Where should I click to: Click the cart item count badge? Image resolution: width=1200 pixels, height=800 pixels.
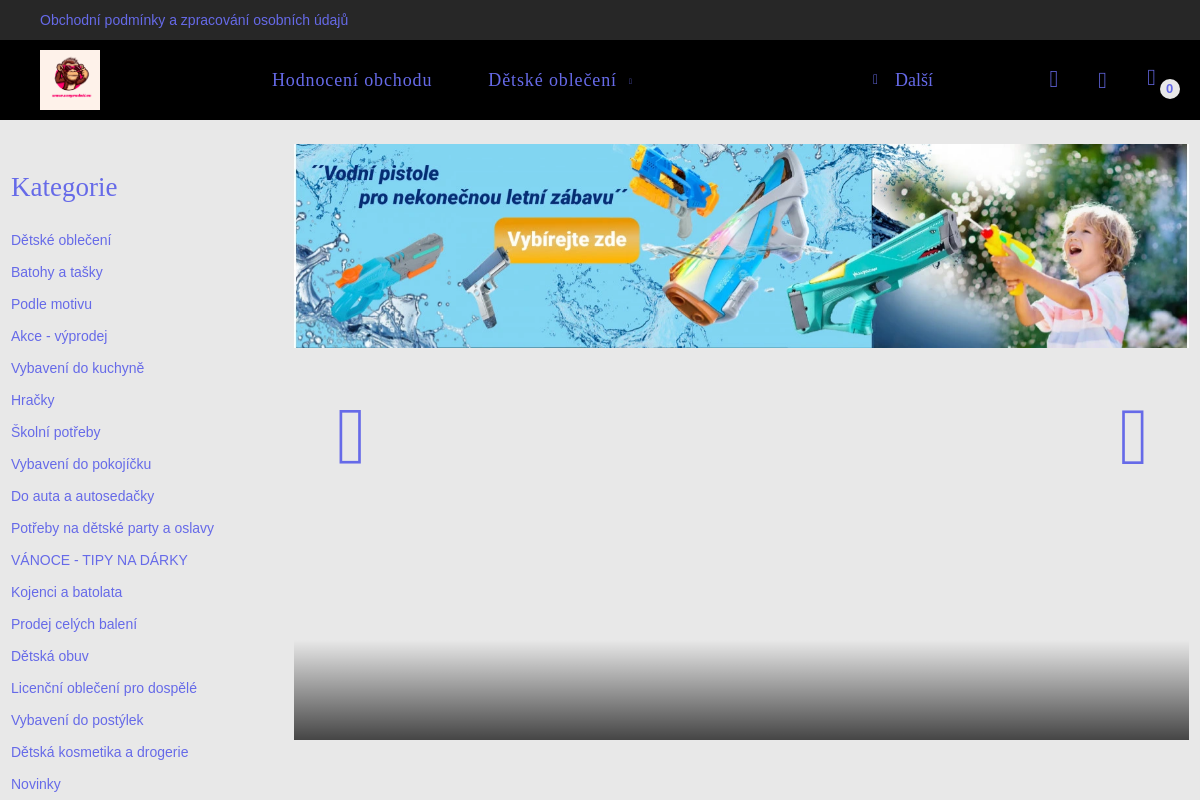pyautogui.click(x=1170, y=89)
